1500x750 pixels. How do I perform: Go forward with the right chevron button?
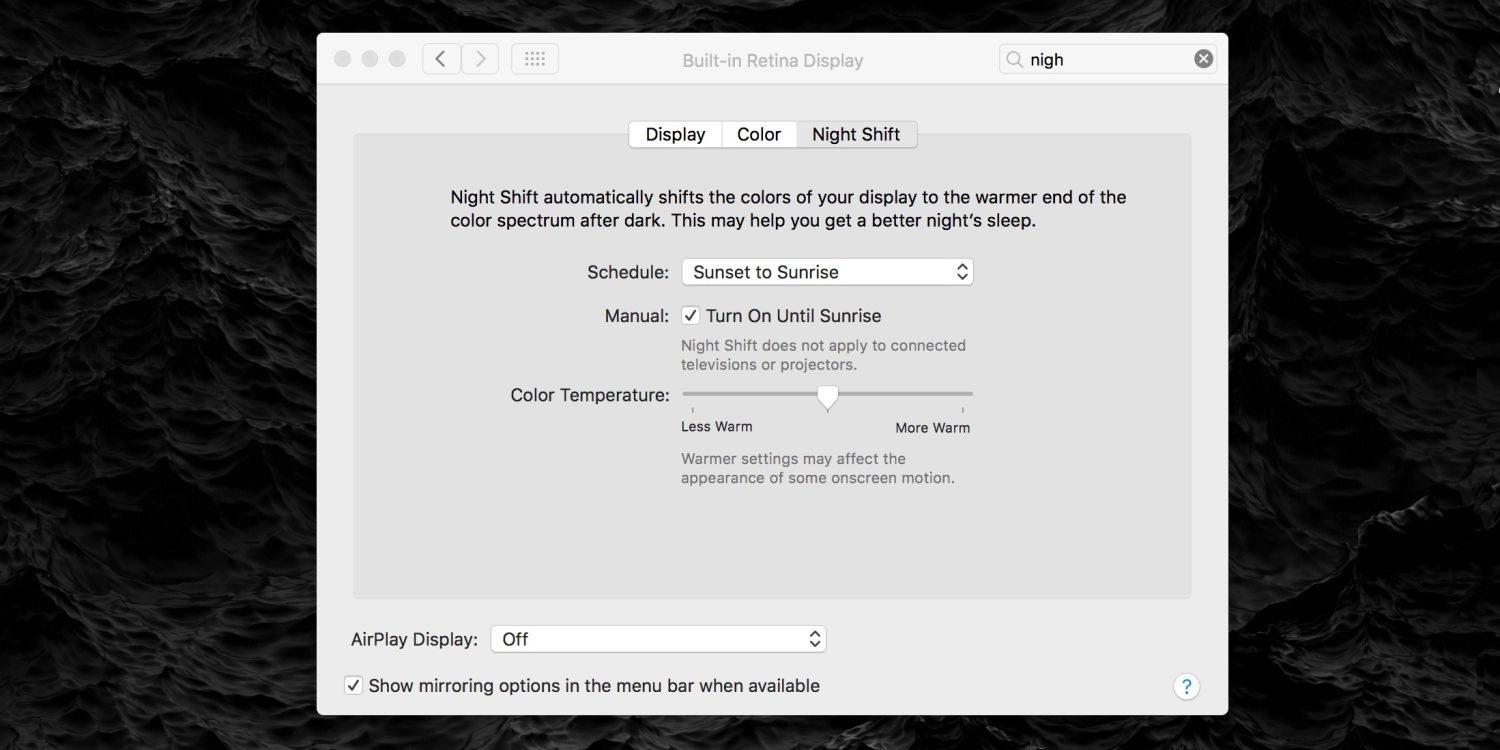[480, 59]
